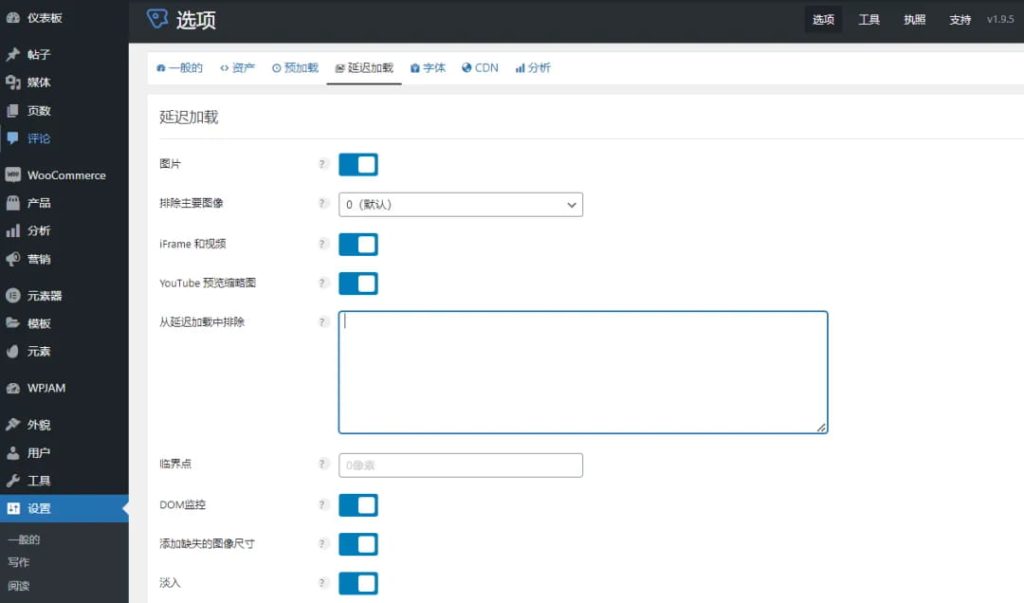Click the 从延迟加载中排除 text area
The height and width of the screenshot is (603, 1024).
582,372
